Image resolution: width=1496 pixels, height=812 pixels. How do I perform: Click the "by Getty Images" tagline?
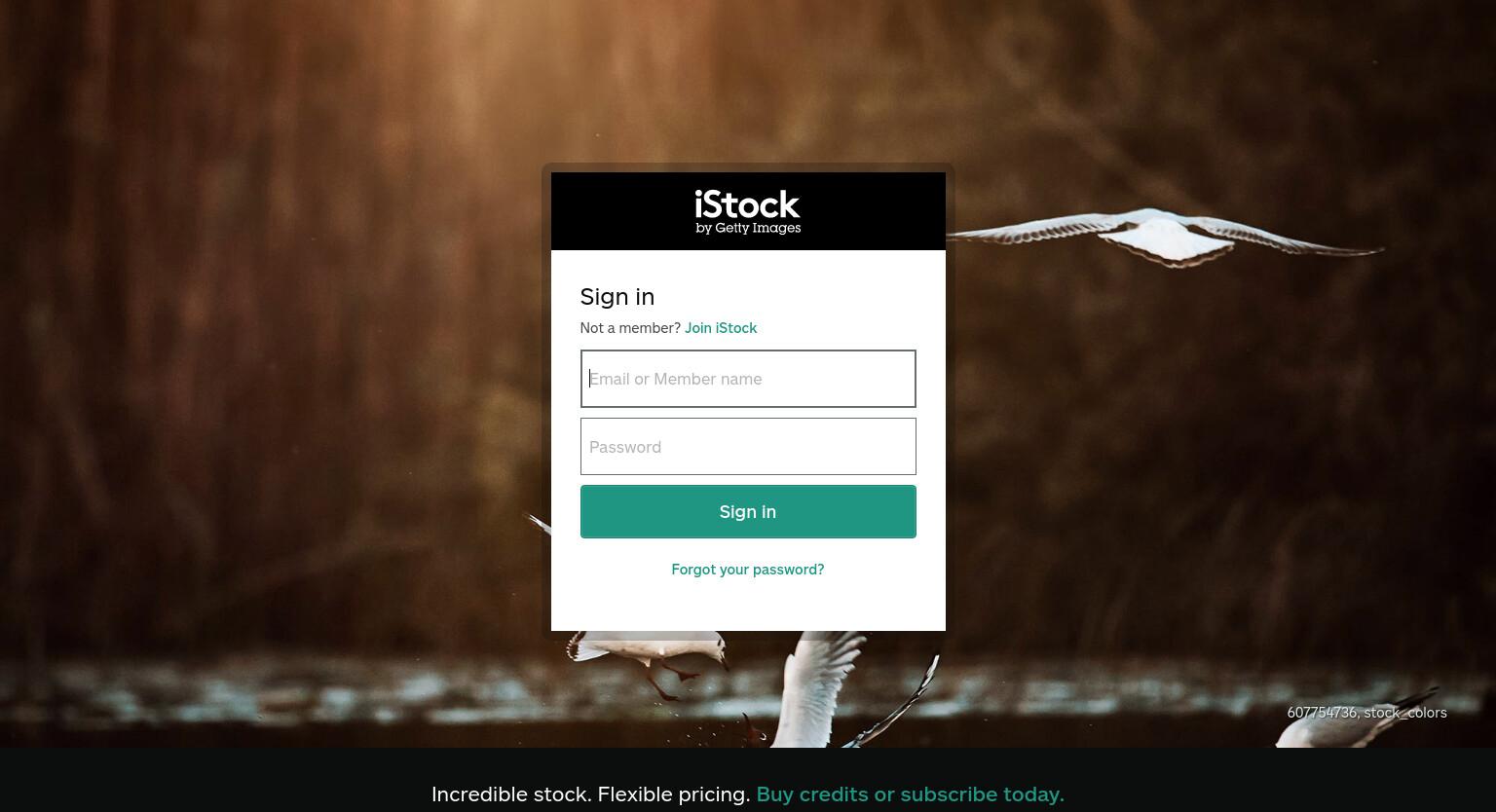(x=748, y=229)
